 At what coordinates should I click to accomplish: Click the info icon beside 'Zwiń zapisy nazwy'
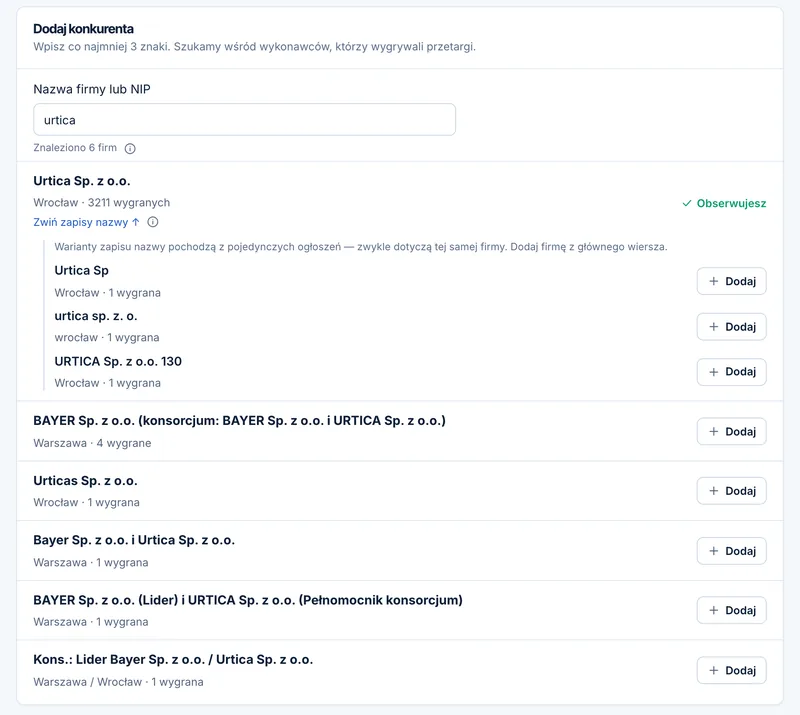coord(153,222)
